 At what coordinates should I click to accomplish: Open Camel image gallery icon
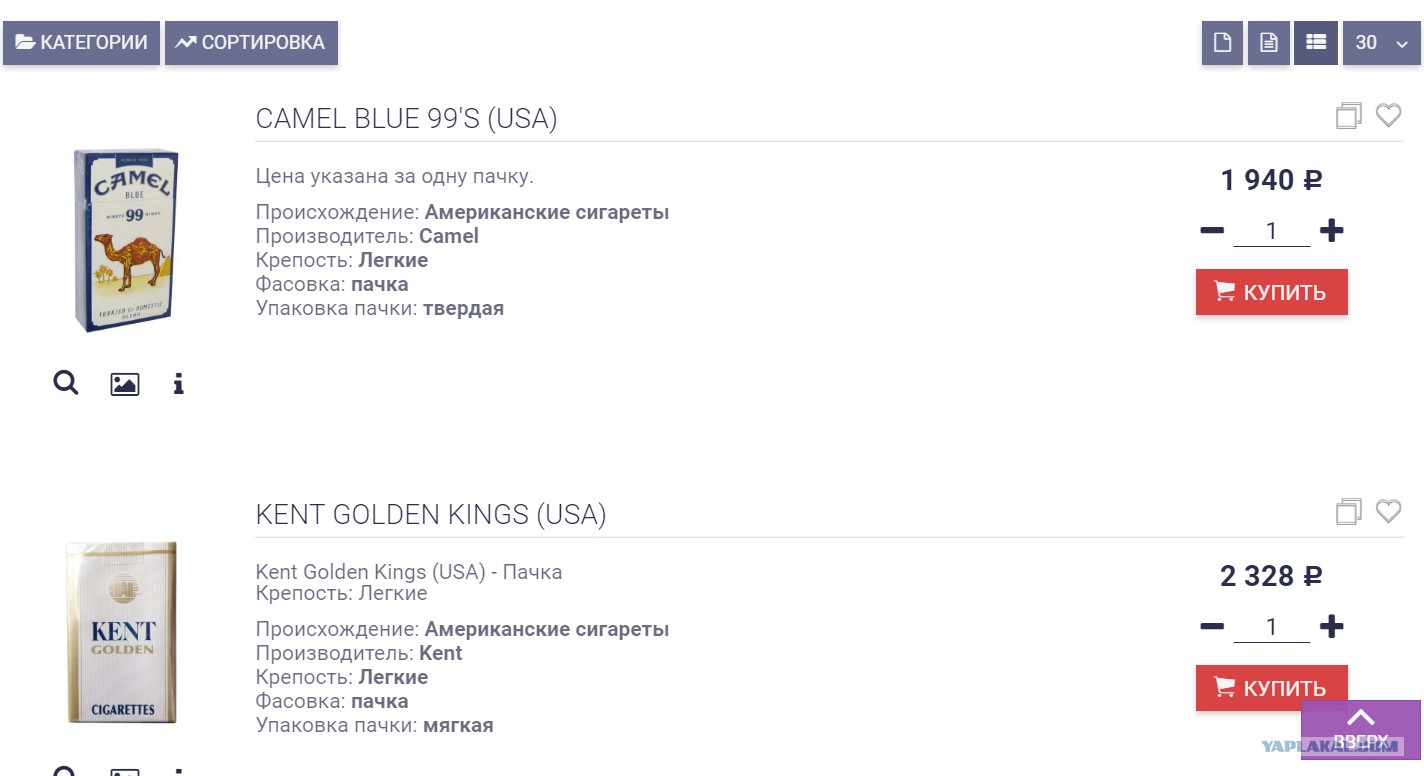click(125, 384)
